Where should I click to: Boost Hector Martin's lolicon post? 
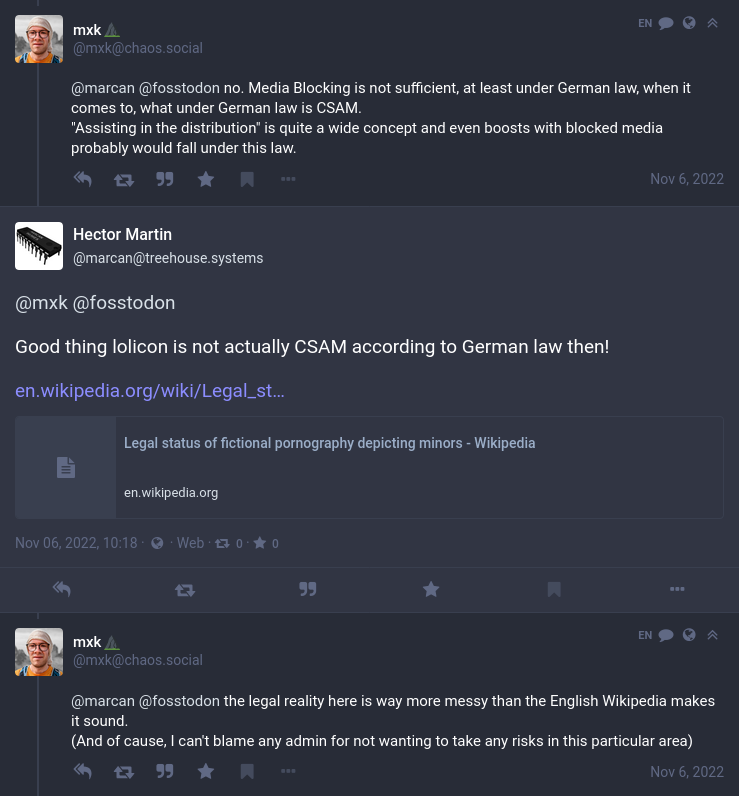185,590
